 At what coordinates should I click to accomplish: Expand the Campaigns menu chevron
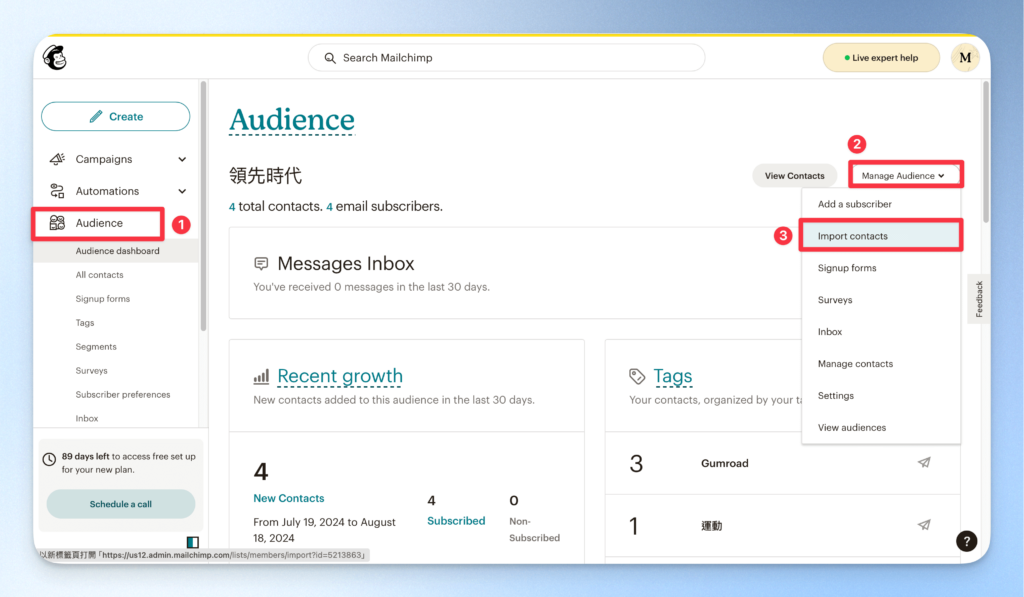click(x=182, y=159)
